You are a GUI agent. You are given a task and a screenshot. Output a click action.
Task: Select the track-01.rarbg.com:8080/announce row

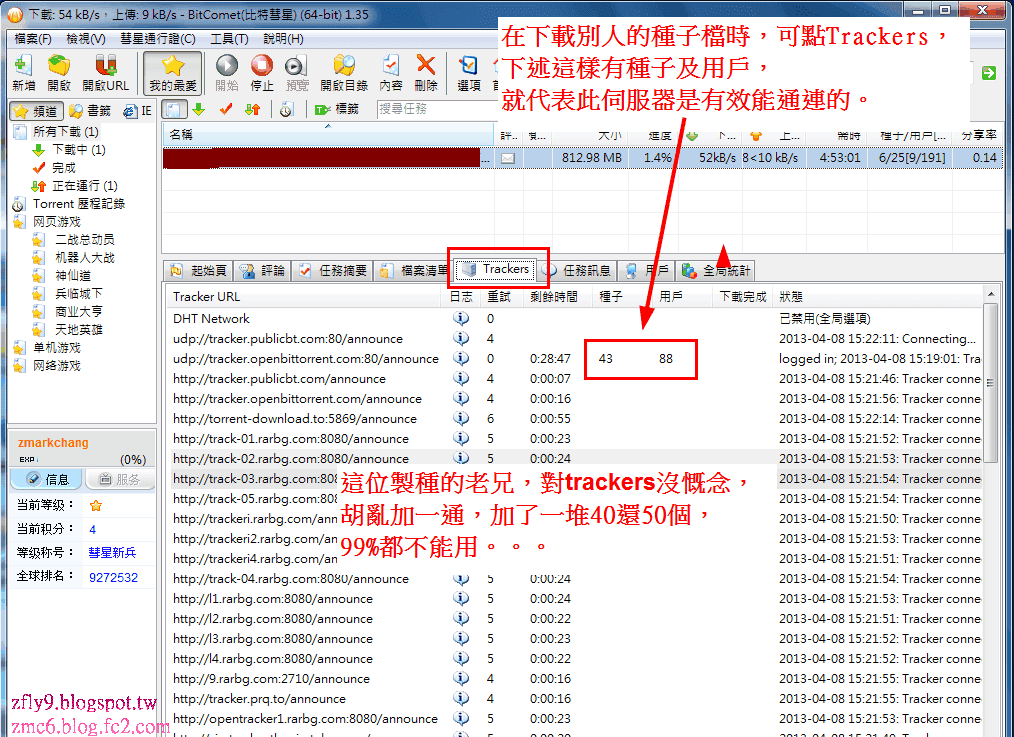576,438
